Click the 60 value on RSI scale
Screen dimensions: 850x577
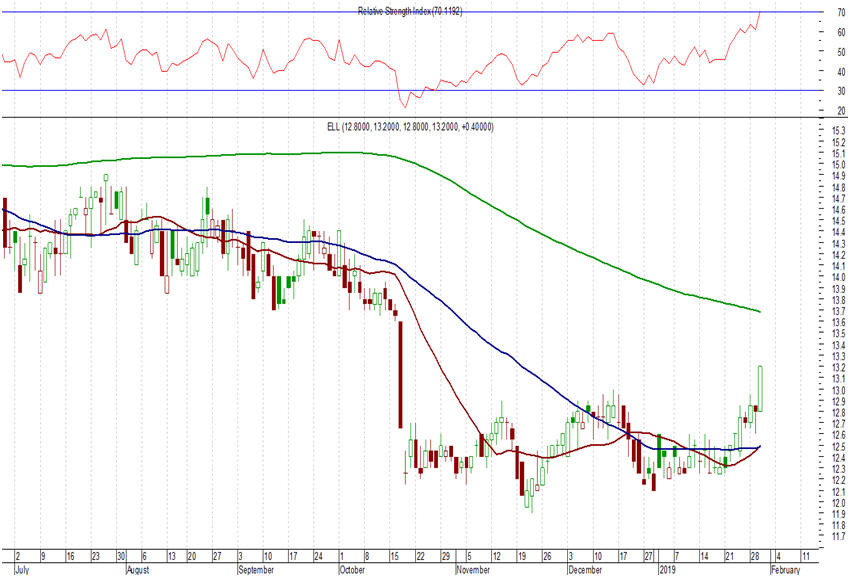point(841,32)
